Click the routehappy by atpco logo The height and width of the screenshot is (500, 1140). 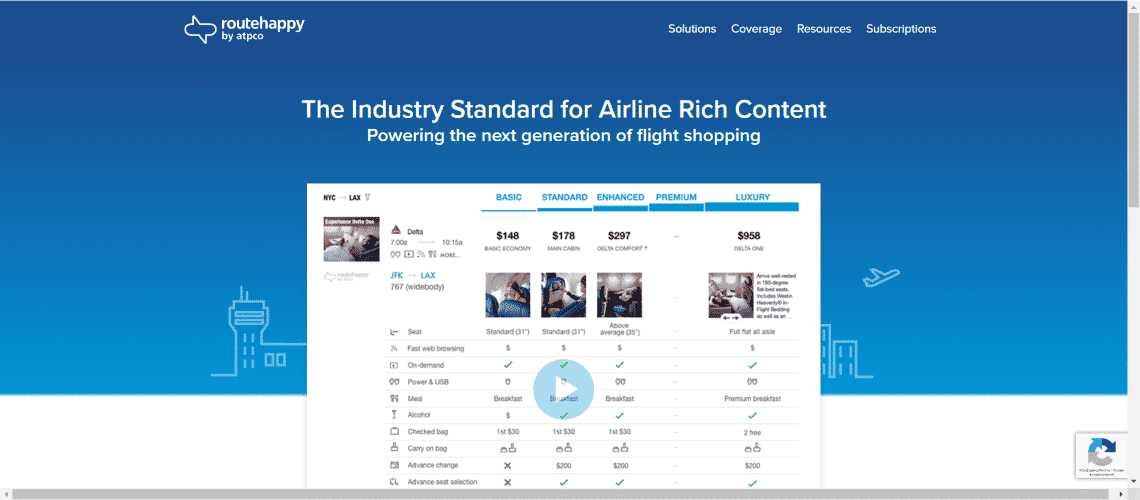(x=244, y=28)
